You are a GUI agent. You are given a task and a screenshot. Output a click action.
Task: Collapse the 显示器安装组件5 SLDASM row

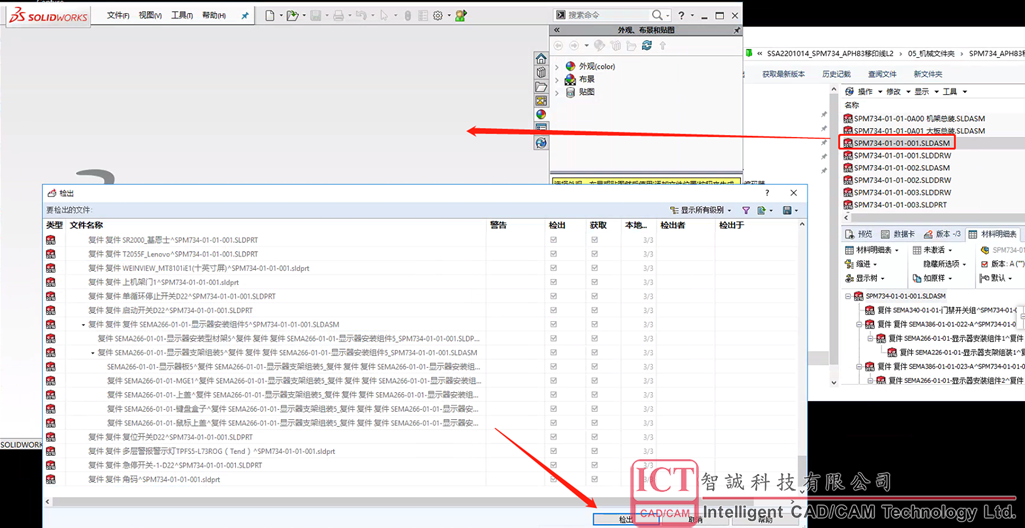(x=83, y=325)
